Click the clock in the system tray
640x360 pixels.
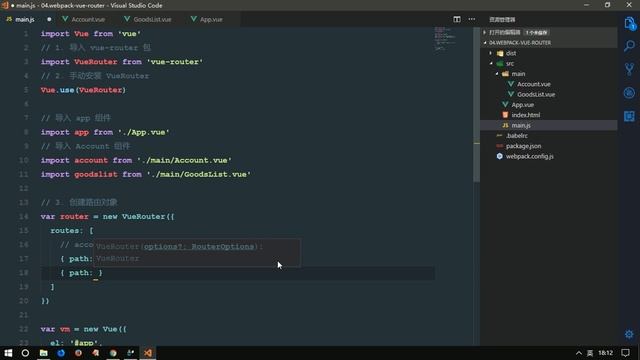[x=606, y=353]
